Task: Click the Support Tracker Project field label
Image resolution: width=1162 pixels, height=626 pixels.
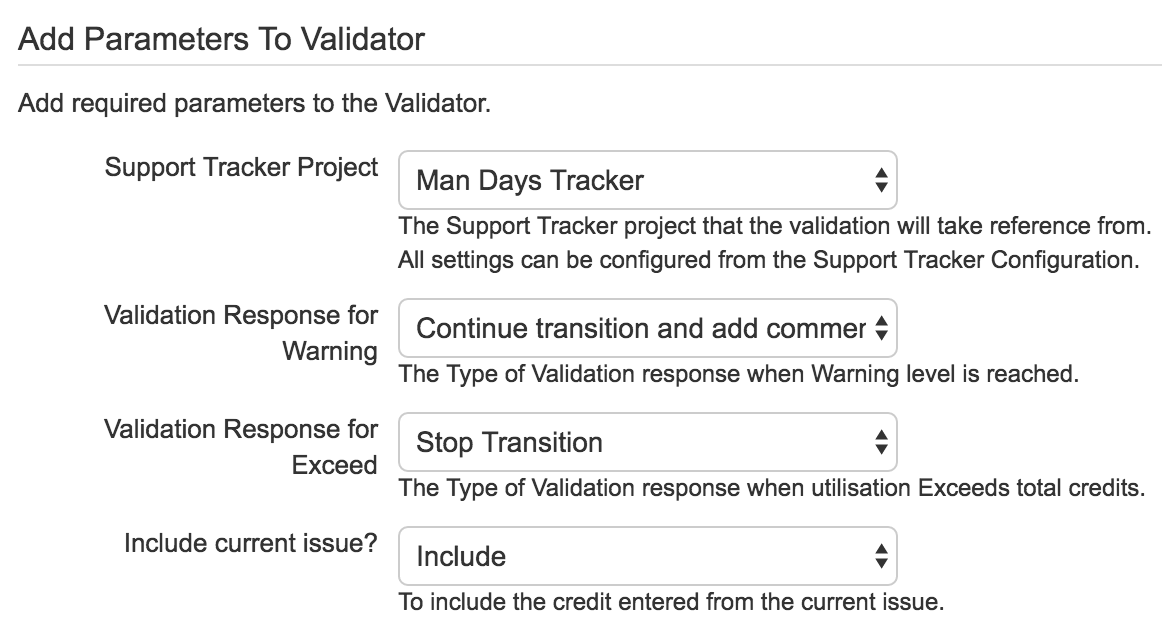Action: [241, 167]
